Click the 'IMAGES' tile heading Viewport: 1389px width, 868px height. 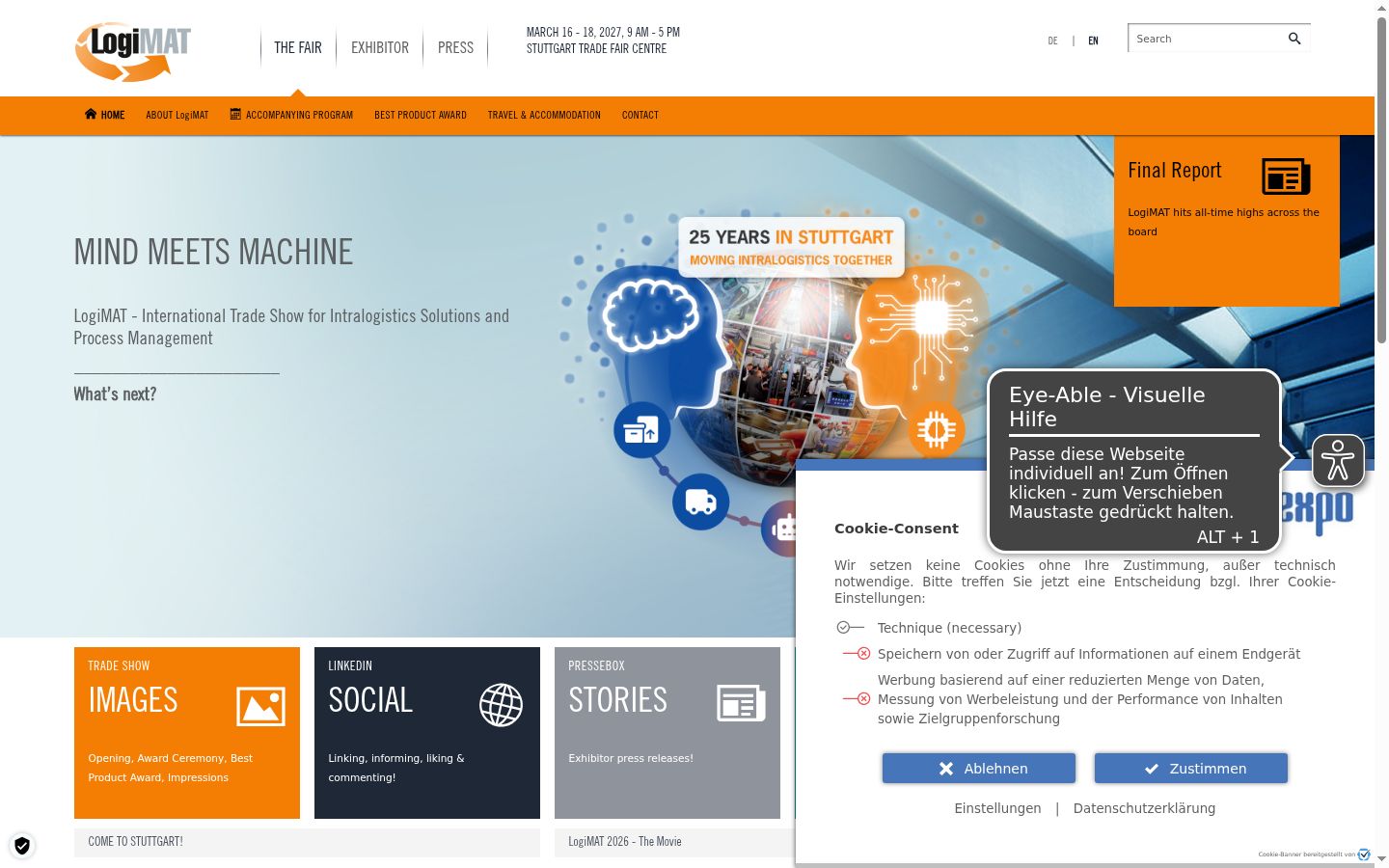133,699
